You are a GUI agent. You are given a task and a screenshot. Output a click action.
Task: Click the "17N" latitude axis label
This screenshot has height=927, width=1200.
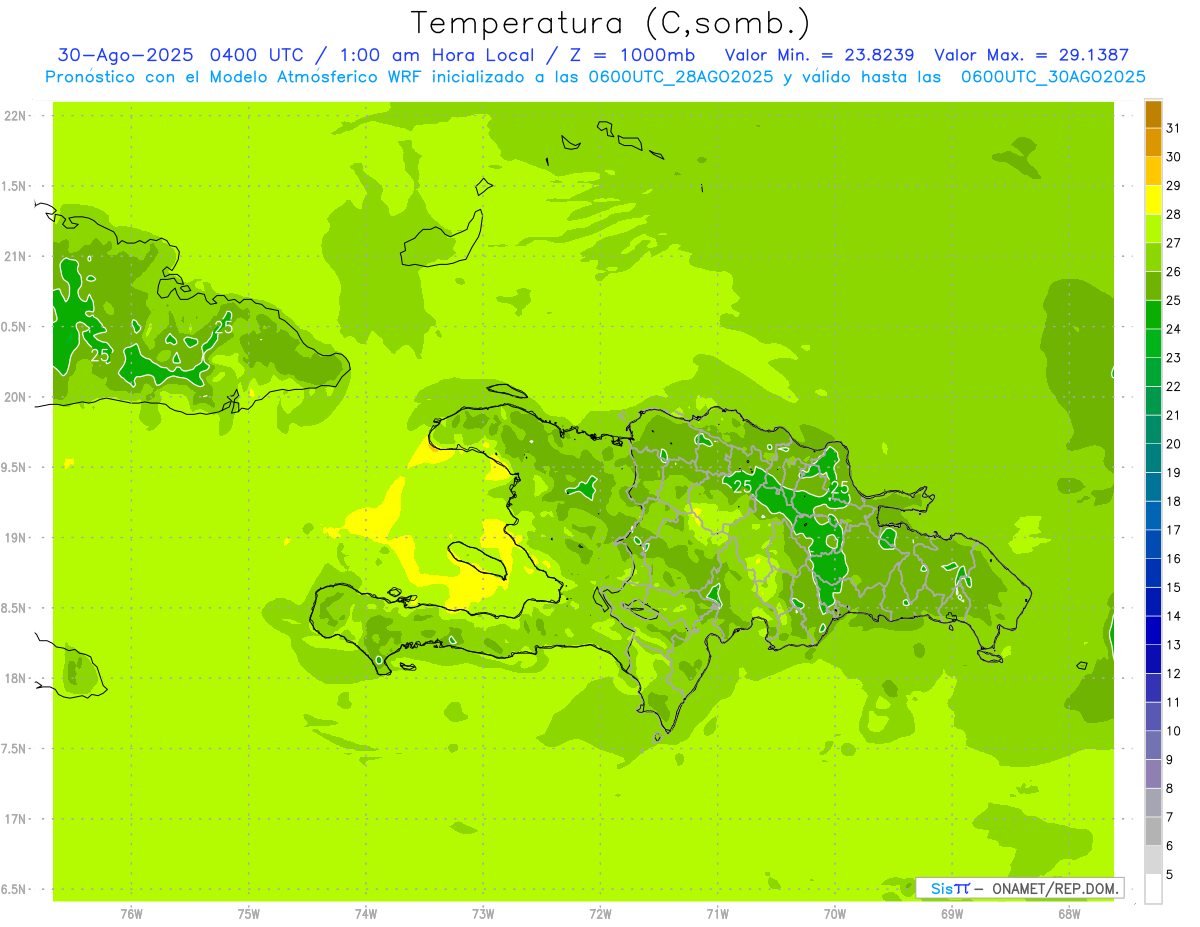coord(16,819)
